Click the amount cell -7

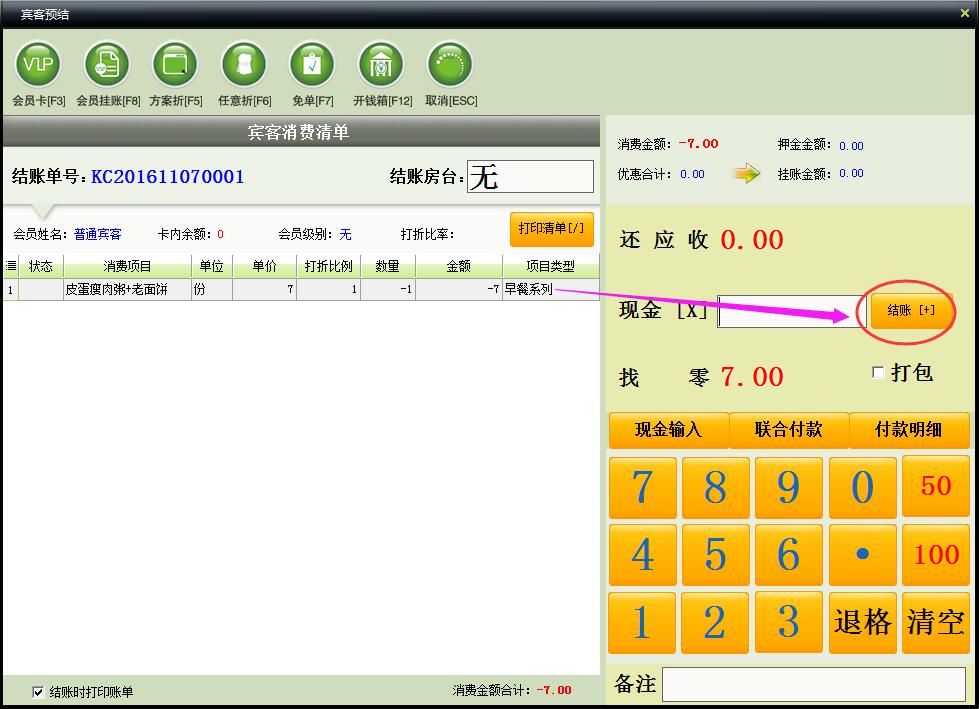point(459,290)
